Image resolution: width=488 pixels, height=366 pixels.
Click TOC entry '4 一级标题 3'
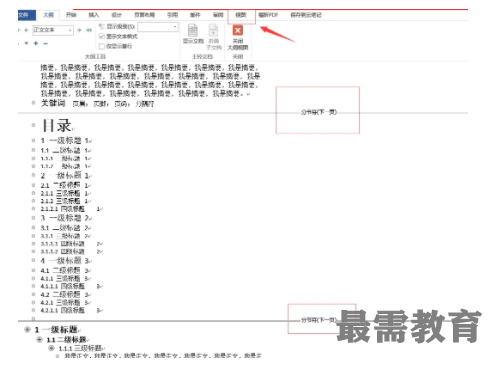66,261
